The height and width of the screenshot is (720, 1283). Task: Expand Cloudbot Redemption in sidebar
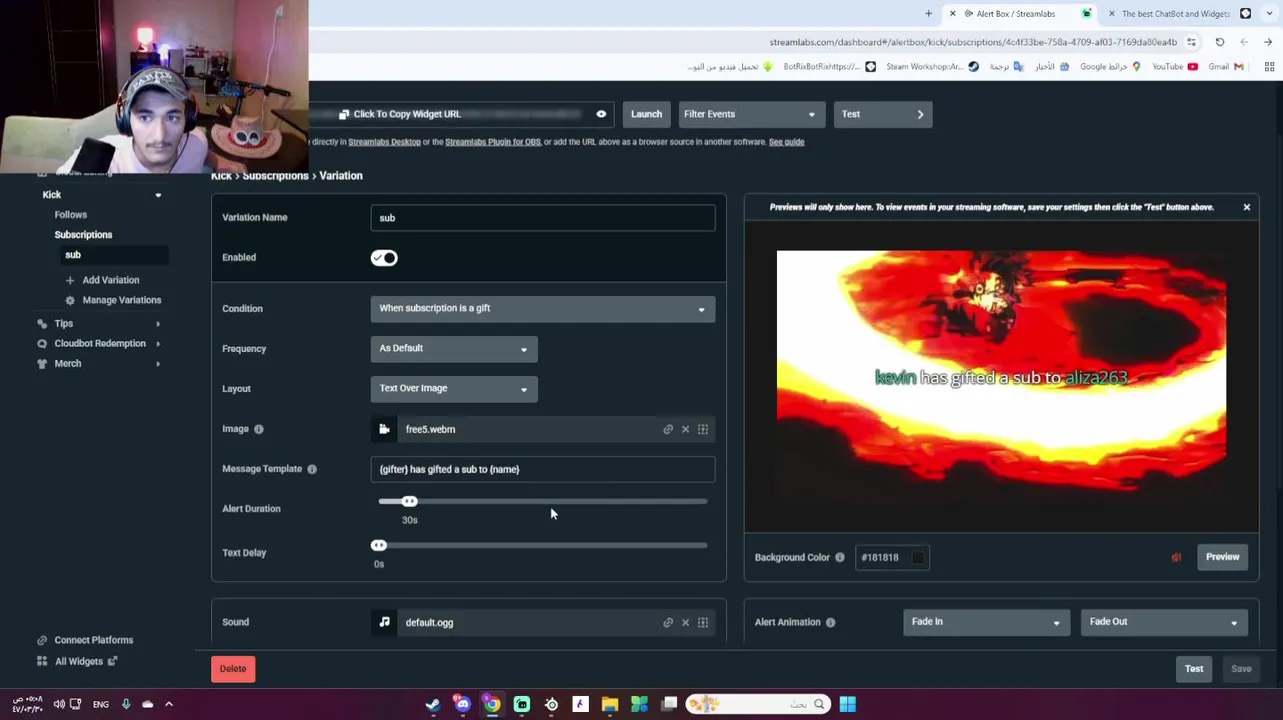click(x=158, y=344)
